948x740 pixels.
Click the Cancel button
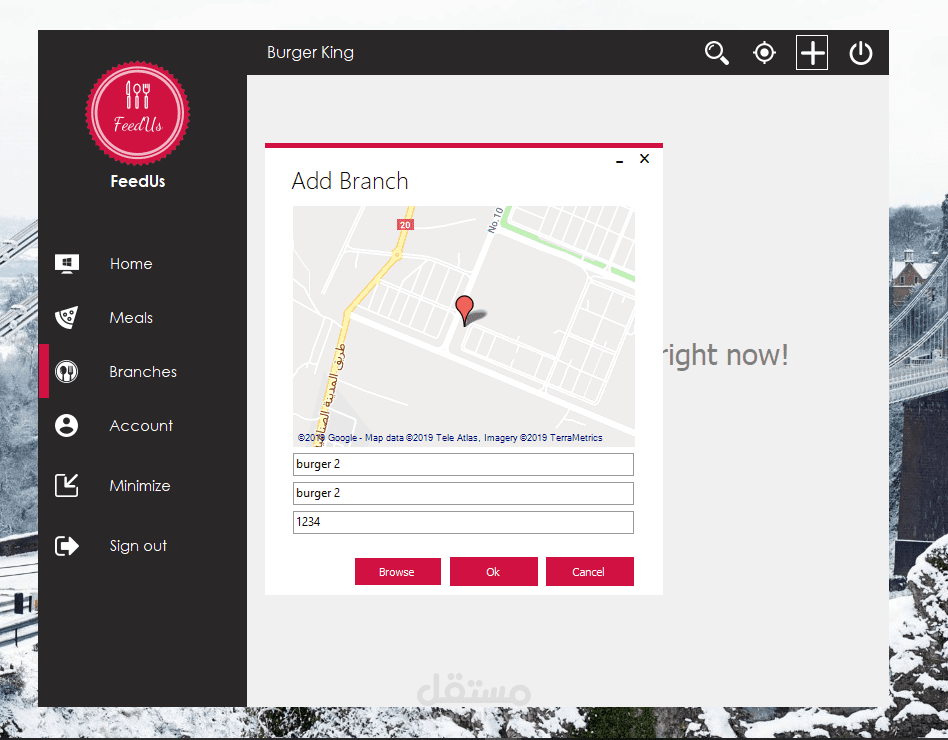[589, 571]
